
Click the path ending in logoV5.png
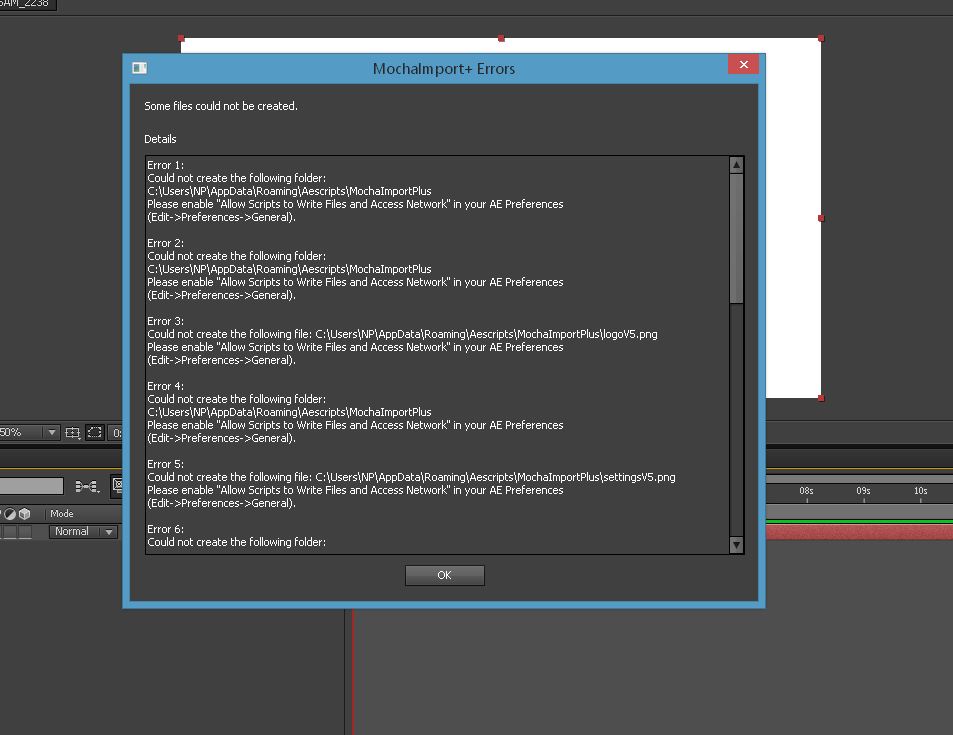tap(486, 334)
